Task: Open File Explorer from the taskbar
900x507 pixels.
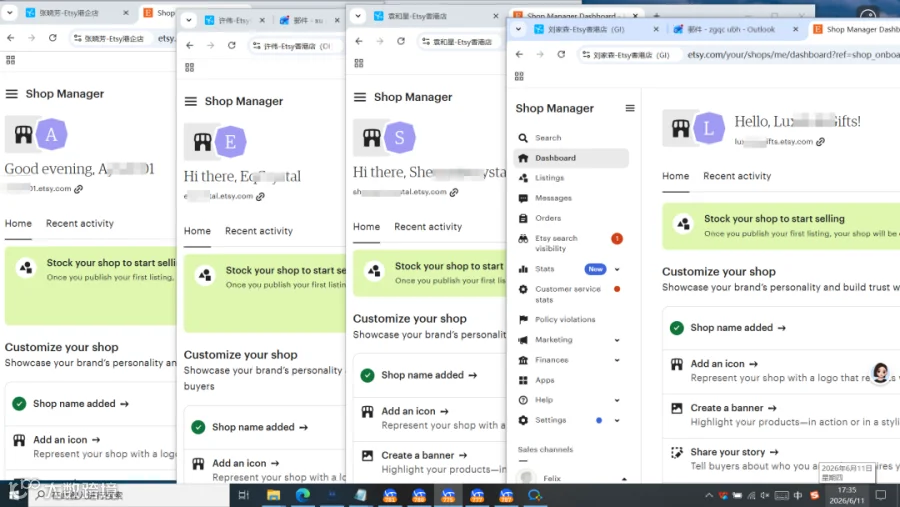Action: tap(273, 495)
